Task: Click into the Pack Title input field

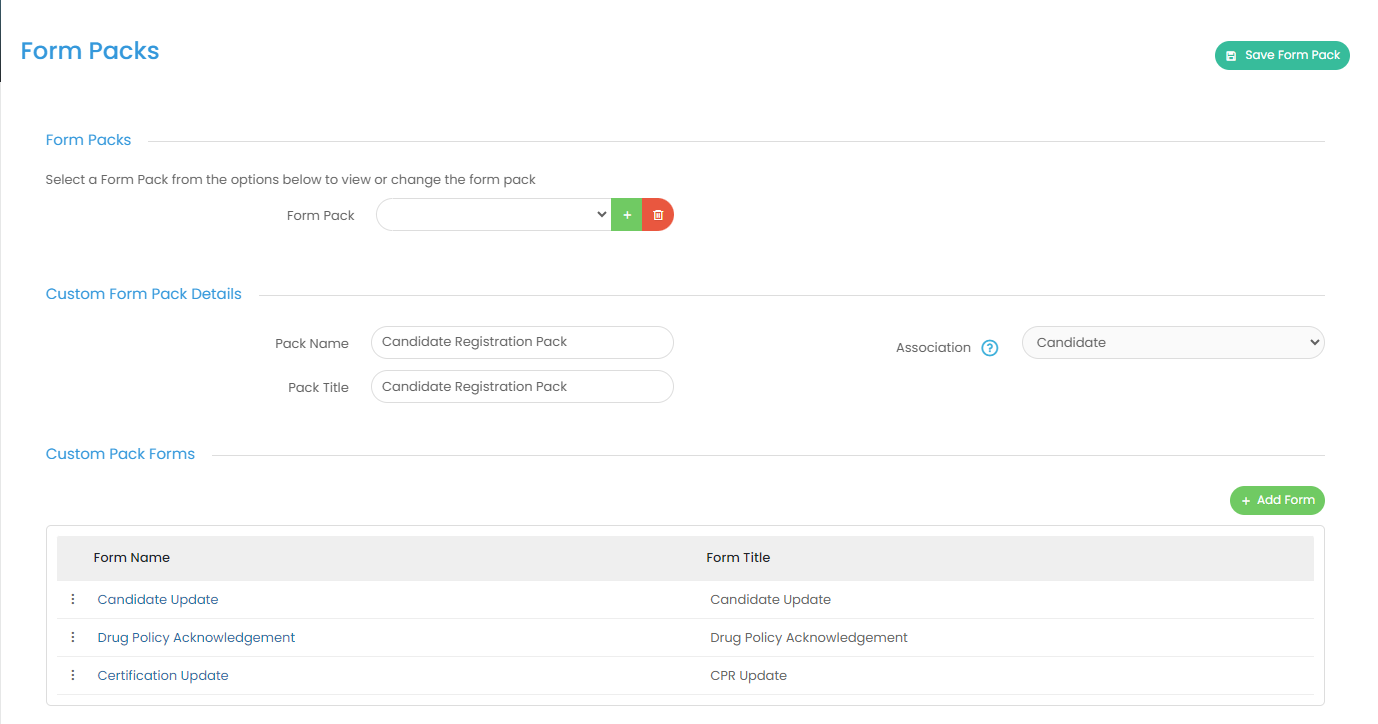Action: (x=521, y=387)
